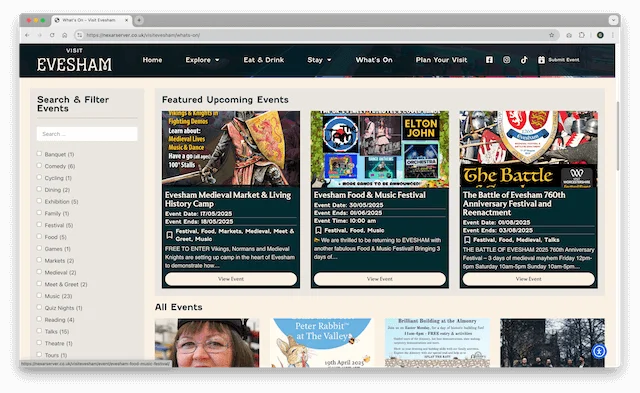This screenshot has height=393, width=640.
Task: Click View Event for Medieval Market
Action: click(x=231, y=279)
